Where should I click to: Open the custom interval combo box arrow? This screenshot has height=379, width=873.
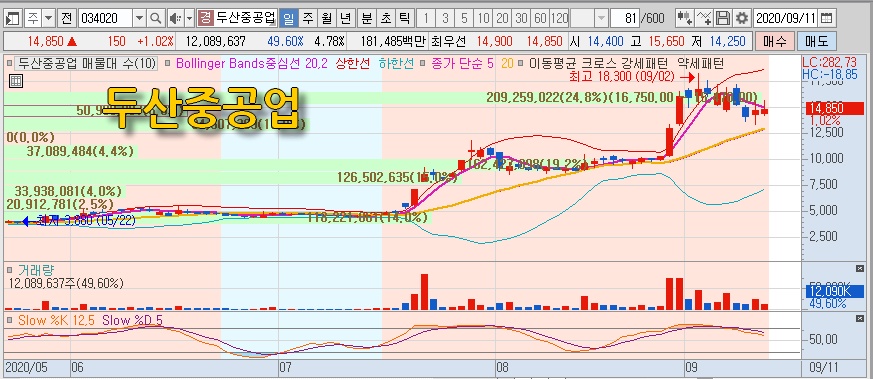point(601,18)
